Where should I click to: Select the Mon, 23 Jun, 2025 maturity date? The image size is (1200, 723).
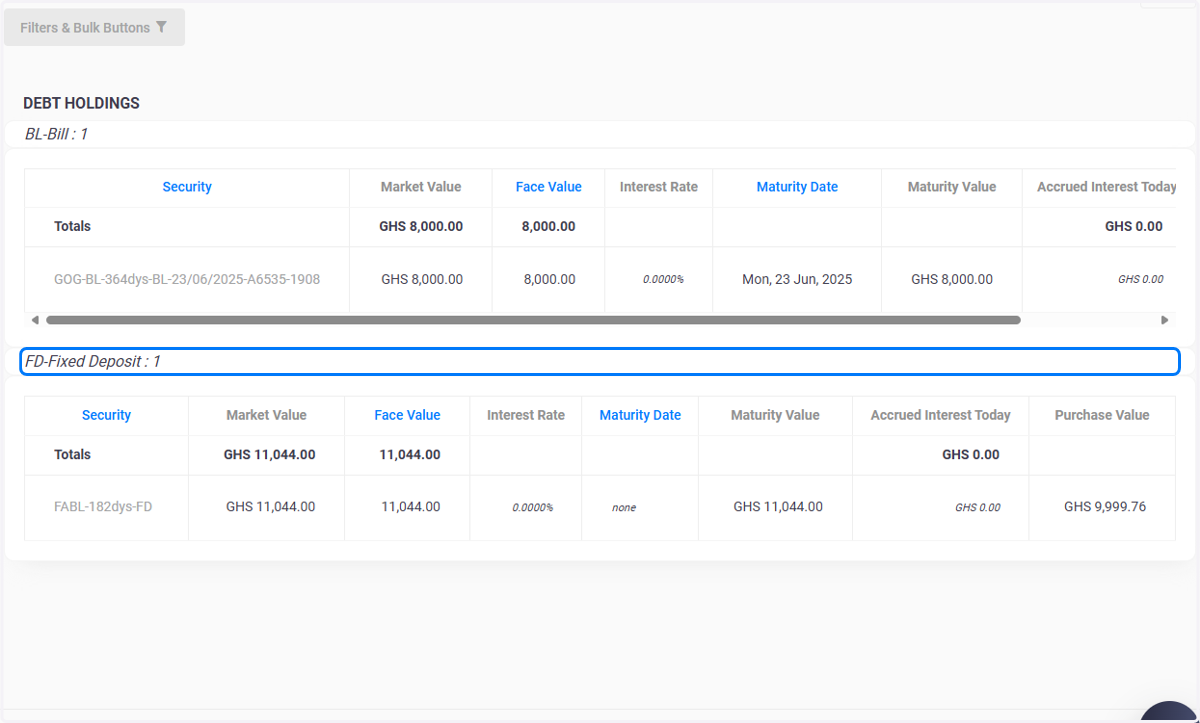797,280
